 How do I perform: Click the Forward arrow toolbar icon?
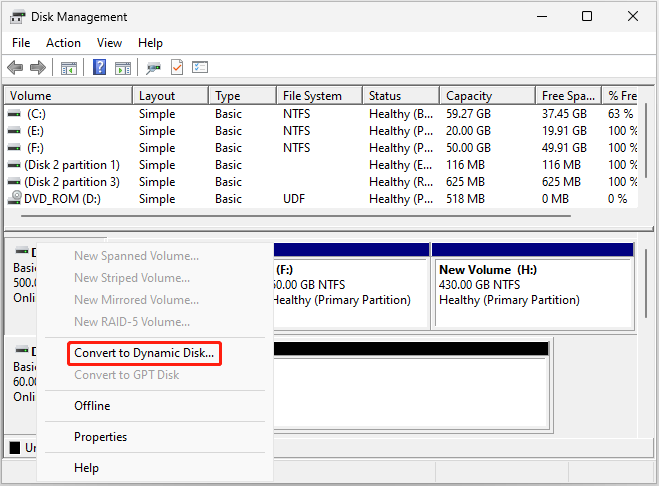(x=37, y=68)
